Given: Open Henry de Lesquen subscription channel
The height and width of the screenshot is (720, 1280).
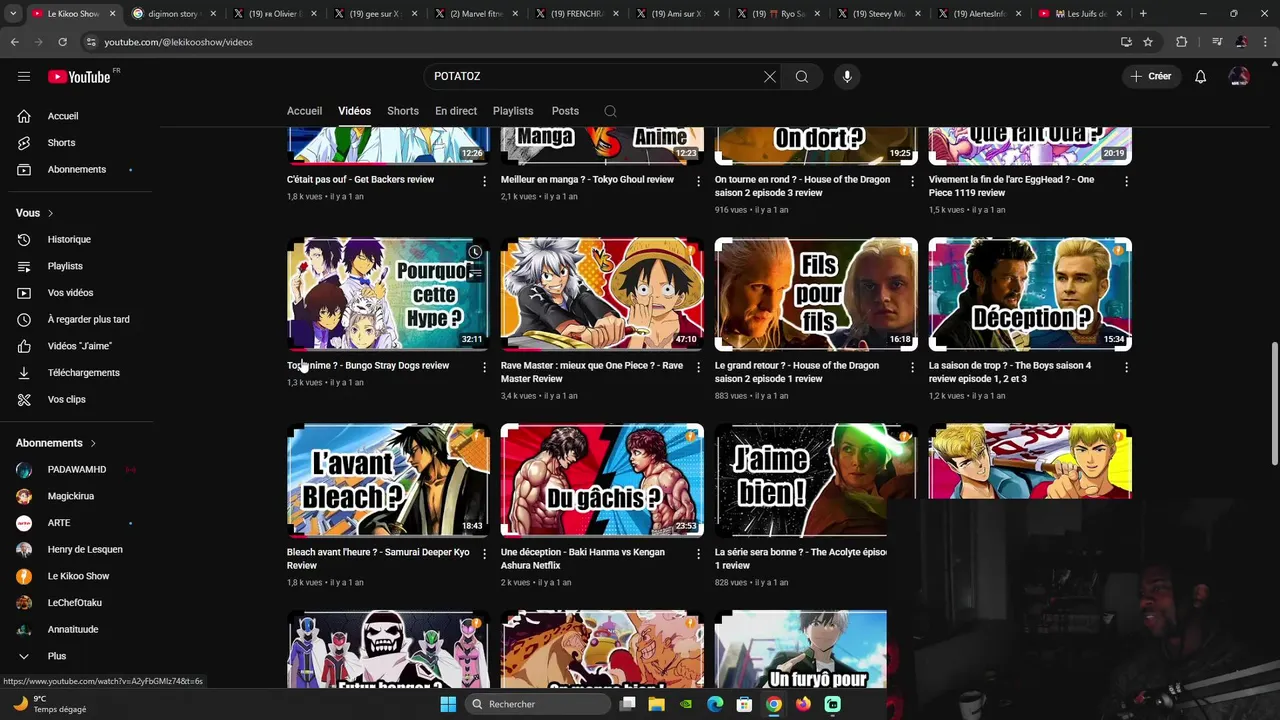Looking at the screenshot, I should click(x=79, y=550).
